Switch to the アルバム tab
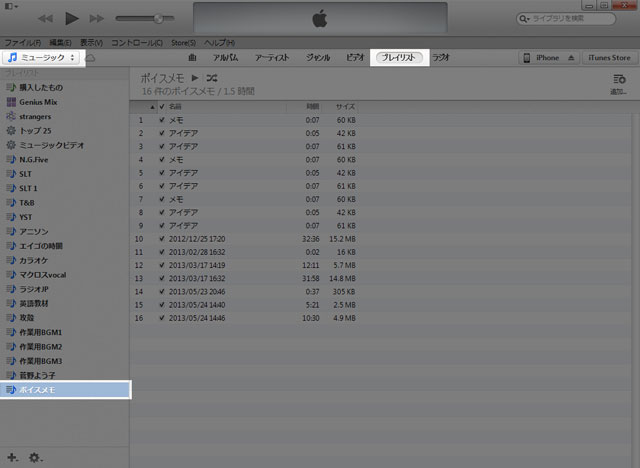 (225, 58)
